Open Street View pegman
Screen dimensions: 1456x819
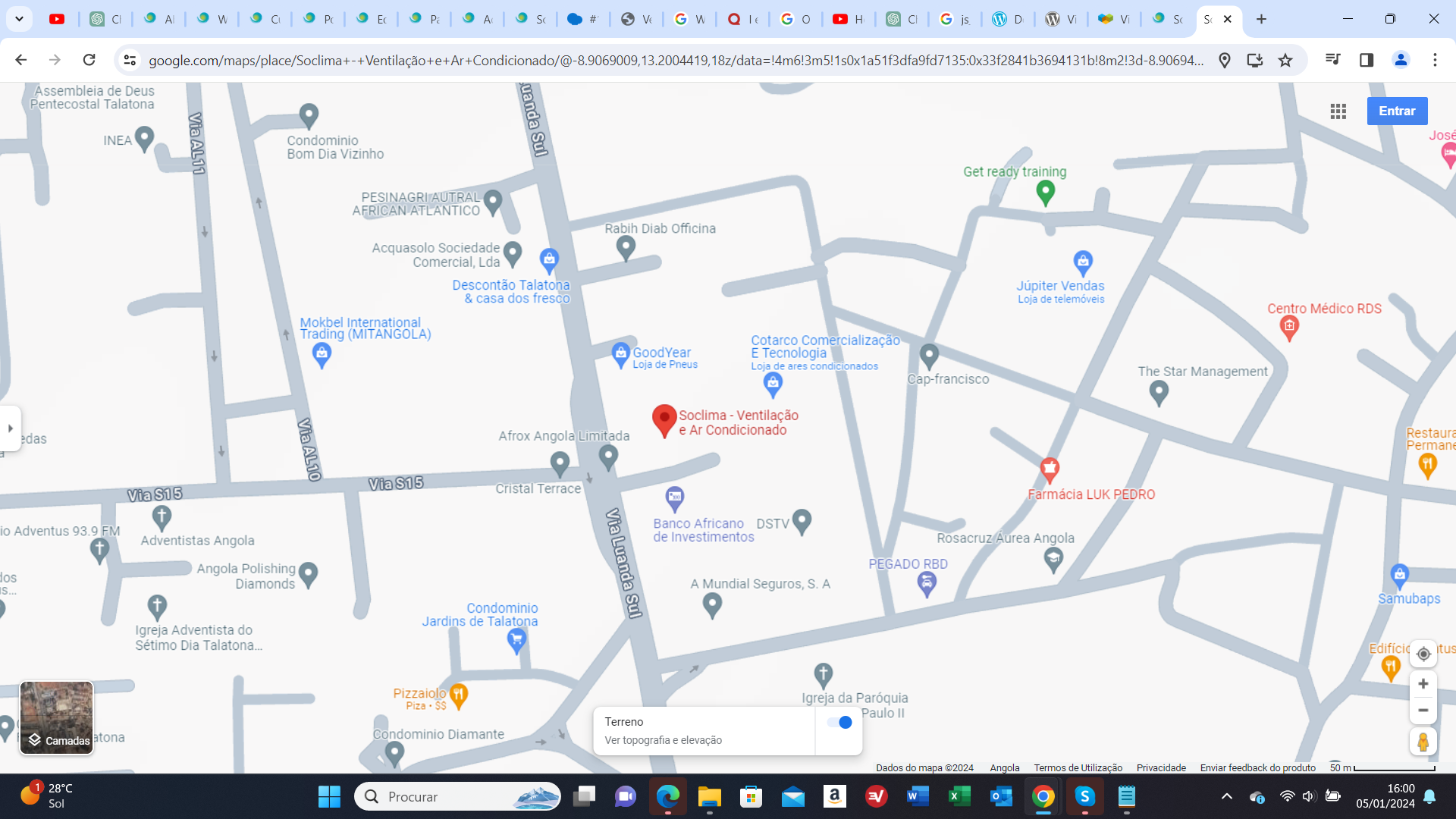click(1423, 741)
